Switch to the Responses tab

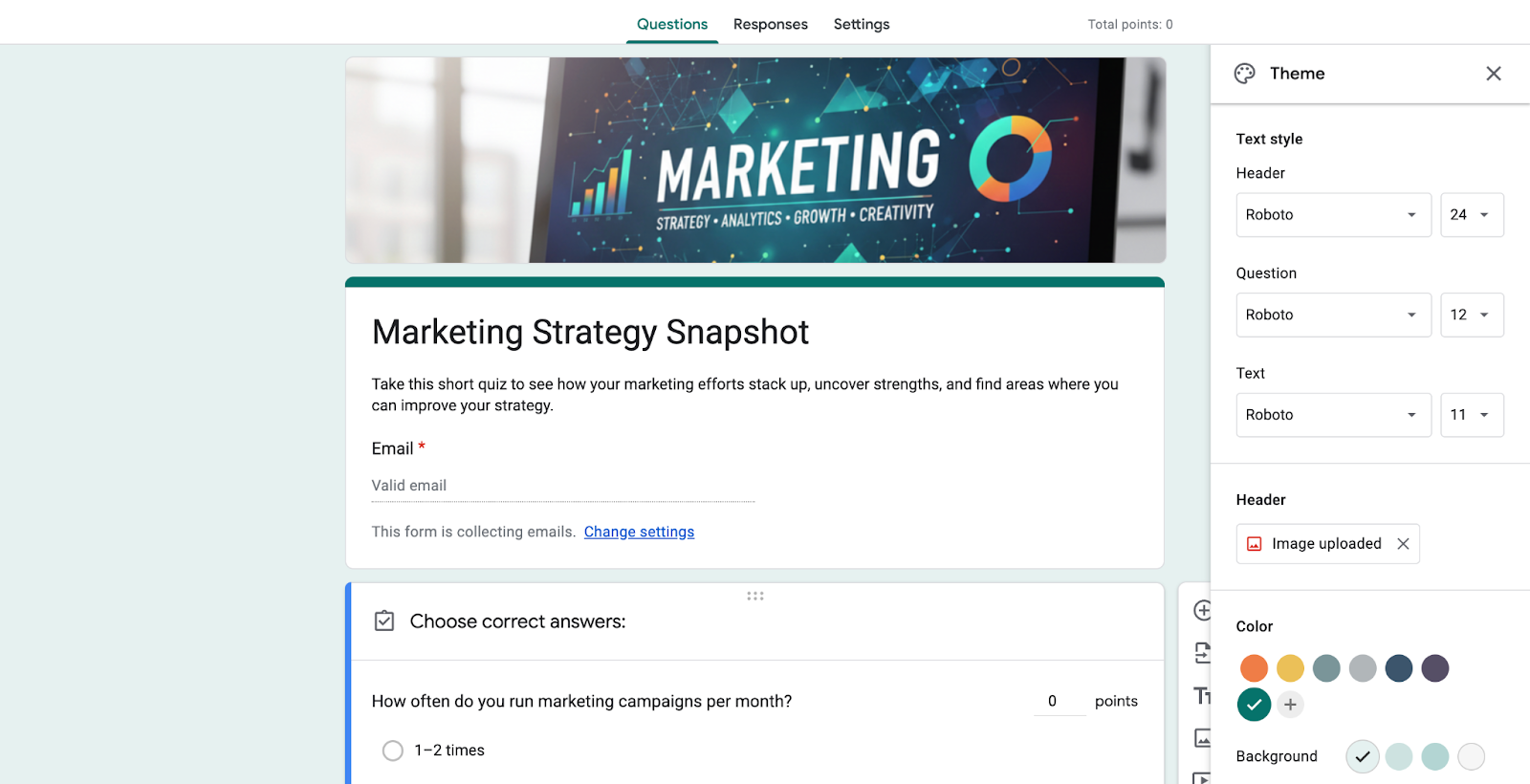(x=770, y=25)
